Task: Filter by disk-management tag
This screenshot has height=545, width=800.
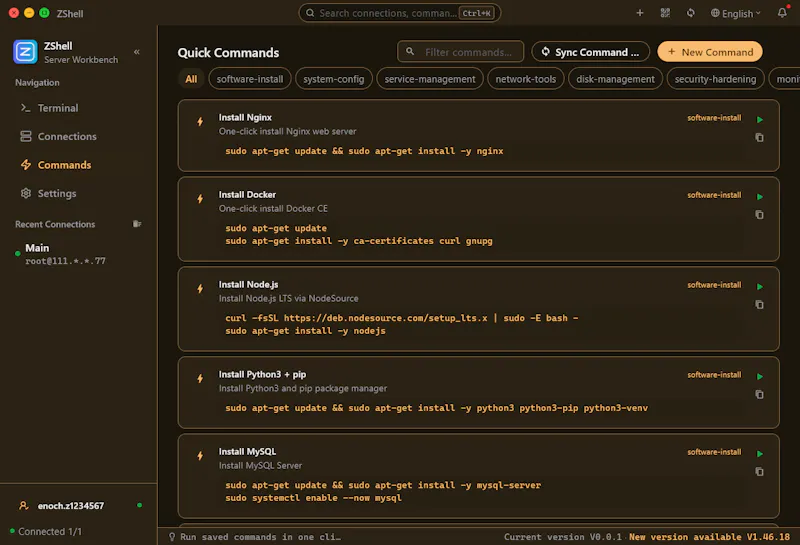Action: [x=615, y=79]
